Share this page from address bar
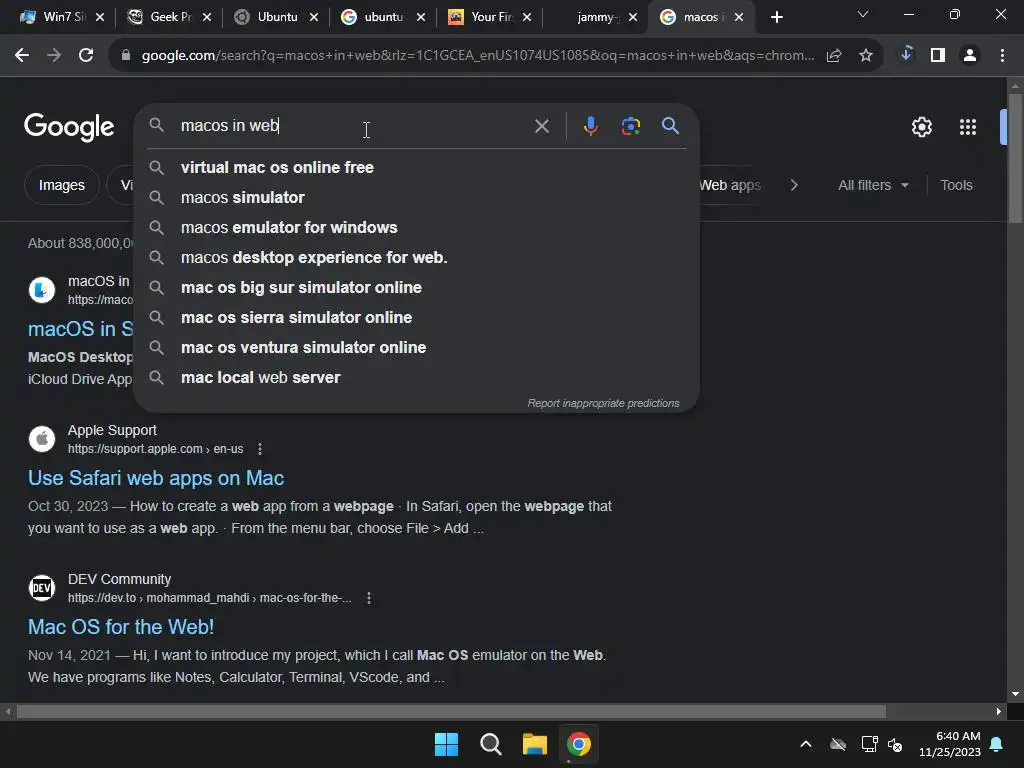1024x768 pixels. click(834, 56)
